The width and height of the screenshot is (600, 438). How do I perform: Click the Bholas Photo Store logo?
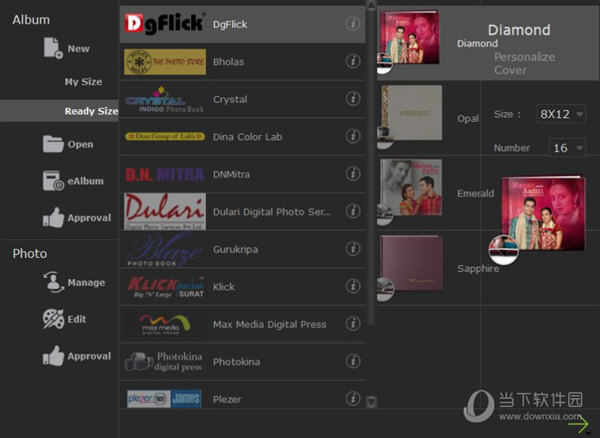(x=165, y=62)
